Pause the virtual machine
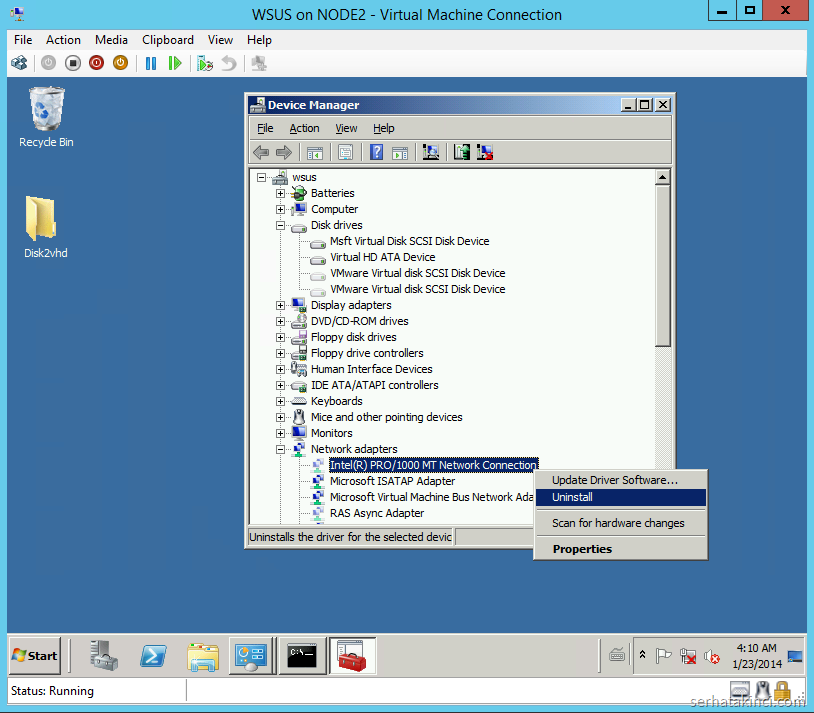 151,63
